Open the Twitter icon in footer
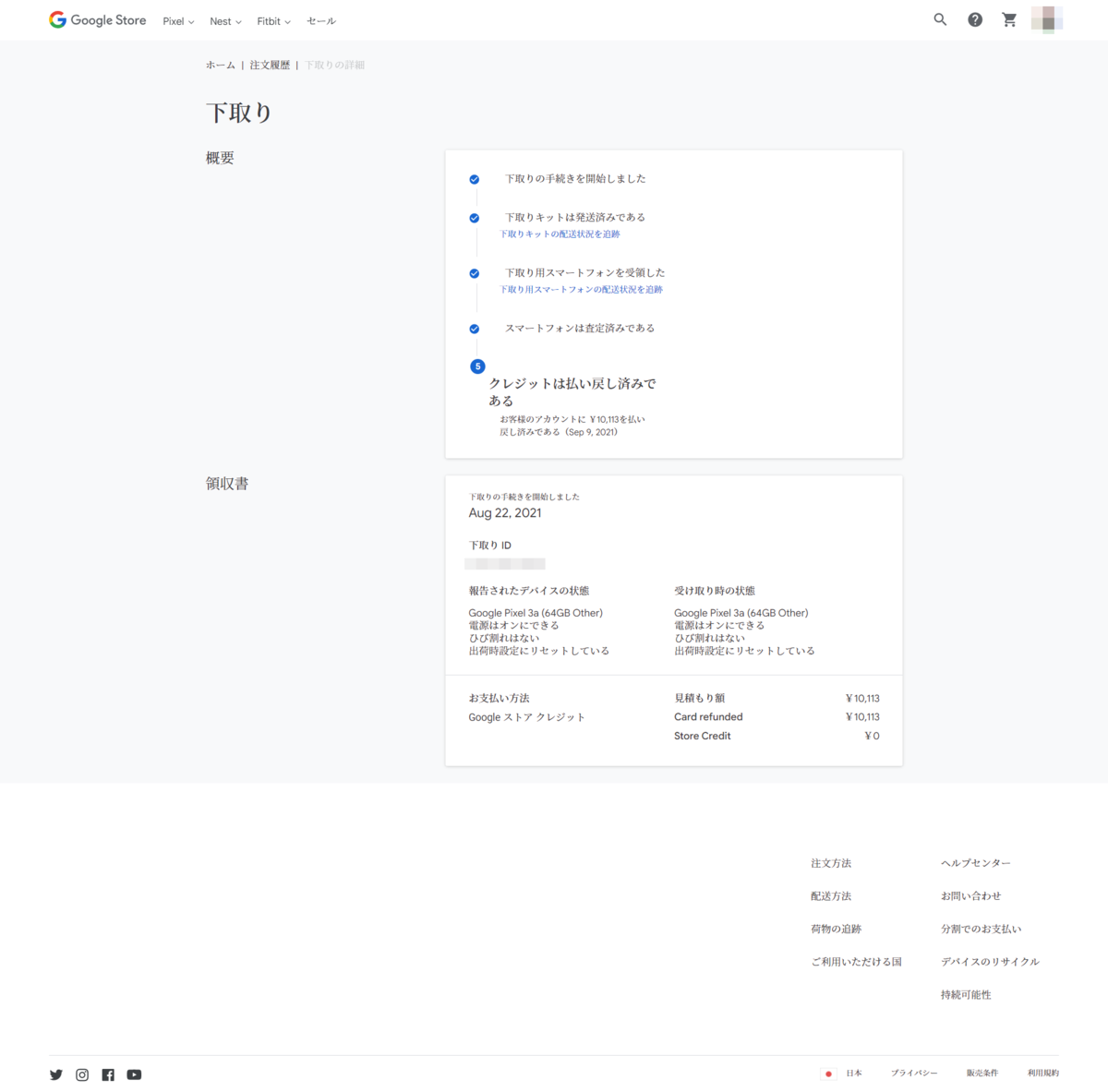Image resolution: width=1108 pixels, height=1092 pixels. click(56, 1074)
